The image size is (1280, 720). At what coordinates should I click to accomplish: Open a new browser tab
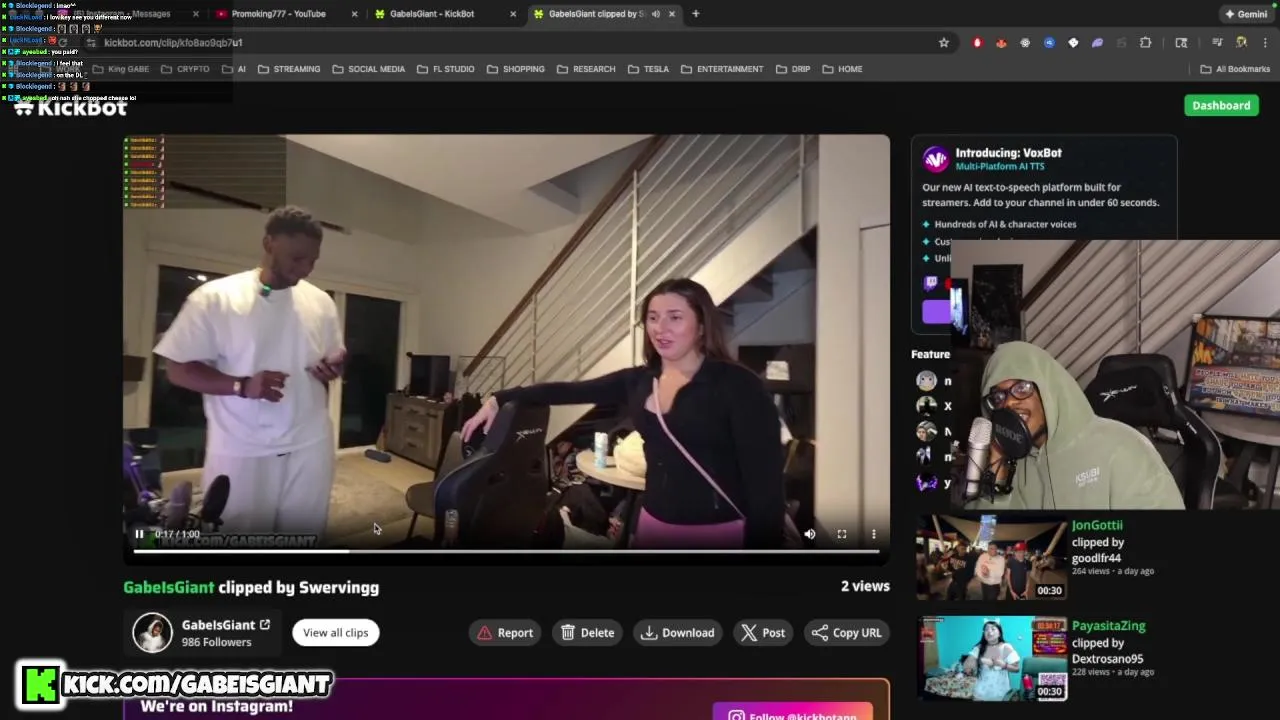pyautogui.click(x=696, y=14)
